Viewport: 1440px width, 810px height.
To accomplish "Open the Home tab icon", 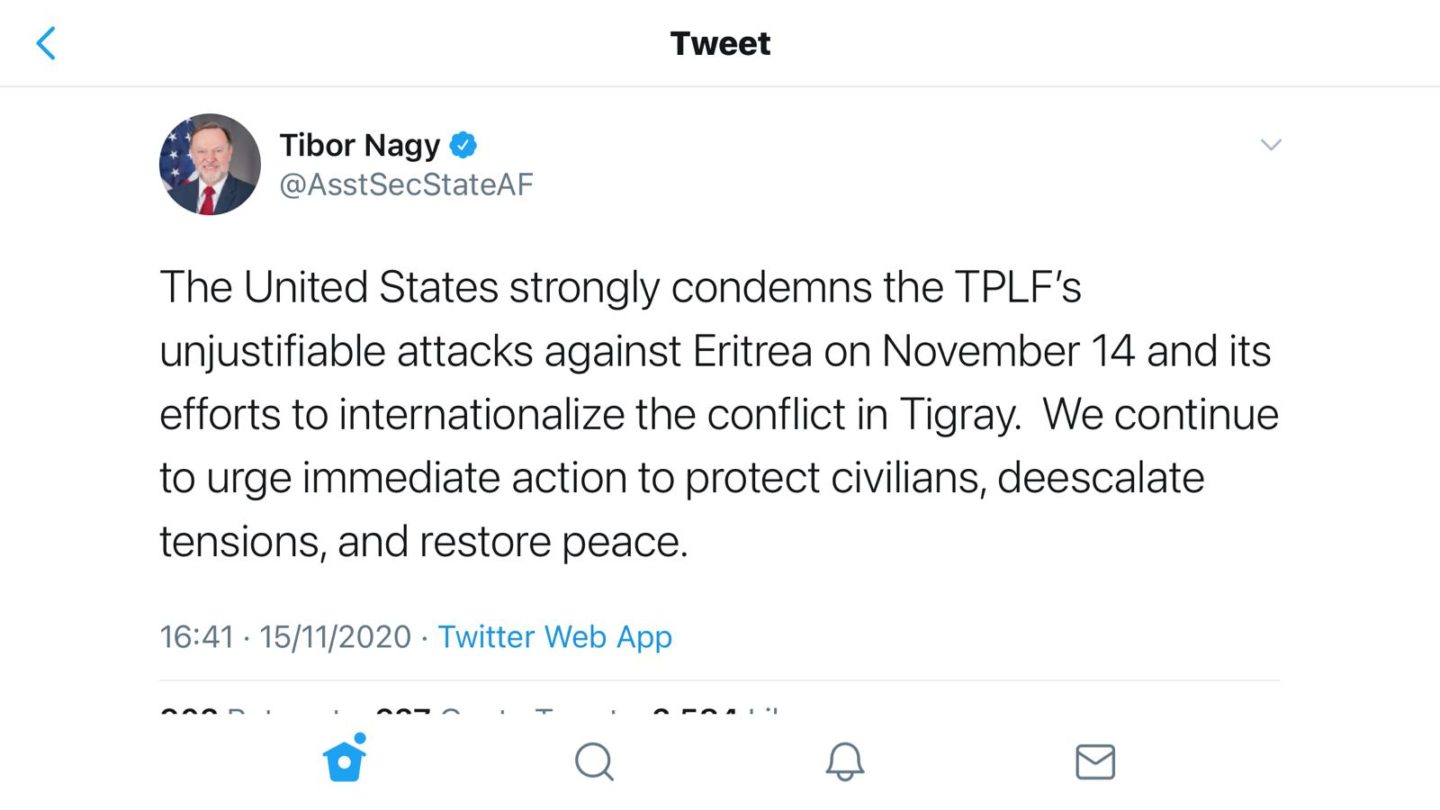I will point(344,762).
